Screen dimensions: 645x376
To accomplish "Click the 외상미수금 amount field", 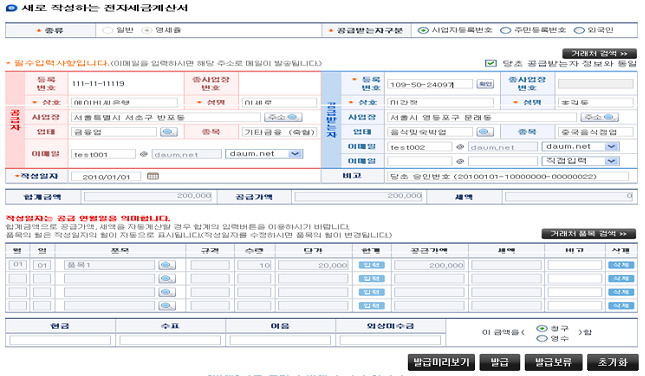I will 390,340.
